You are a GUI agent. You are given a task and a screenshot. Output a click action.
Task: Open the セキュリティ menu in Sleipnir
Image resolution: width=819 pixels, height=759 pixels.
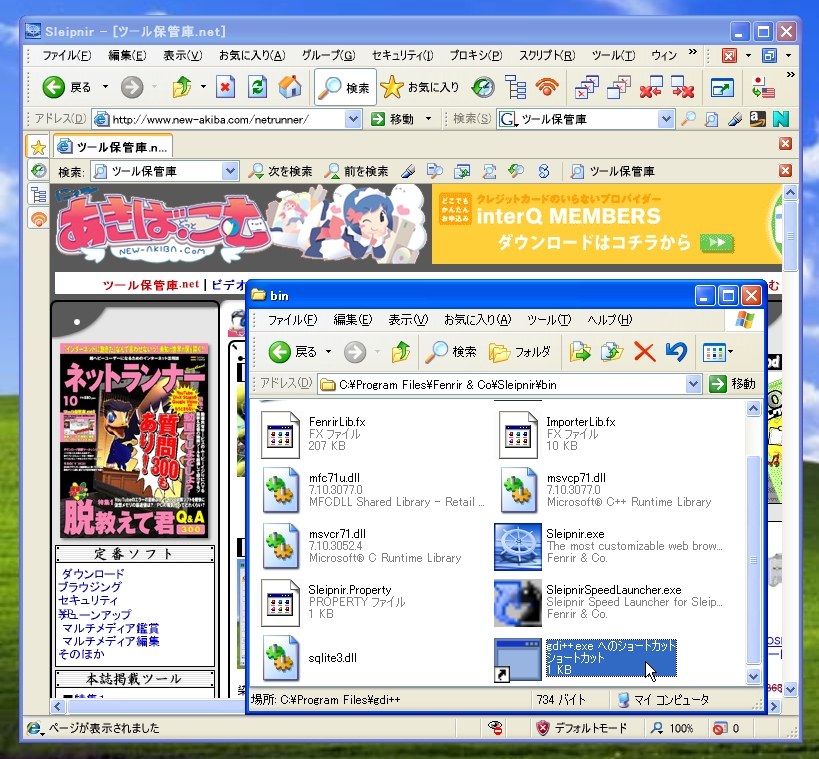pyautogui.click(x=402, y=55)
